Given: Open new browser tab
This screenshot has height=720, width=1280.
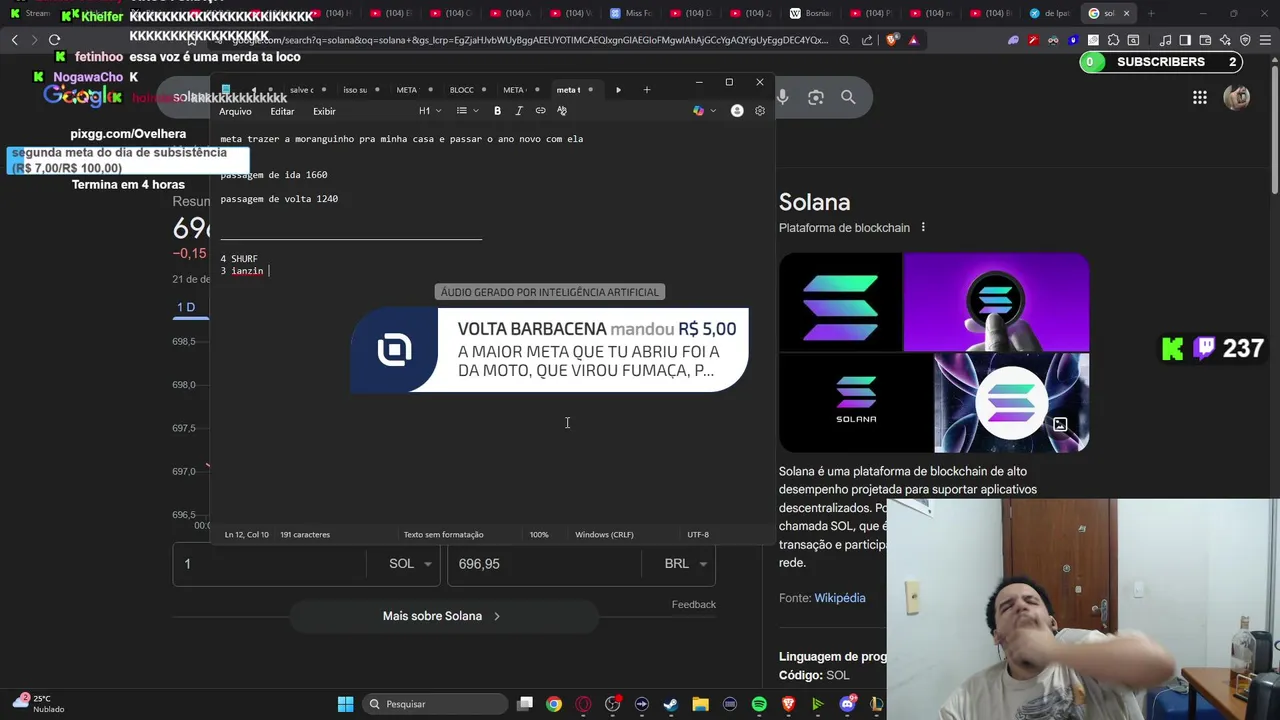Looking at the screenshot, I should click(1151, 13).
